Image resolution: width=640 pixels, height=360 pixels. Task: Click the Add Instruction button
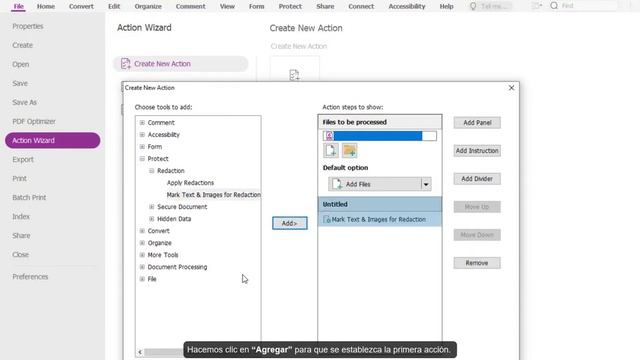[477, 151]
